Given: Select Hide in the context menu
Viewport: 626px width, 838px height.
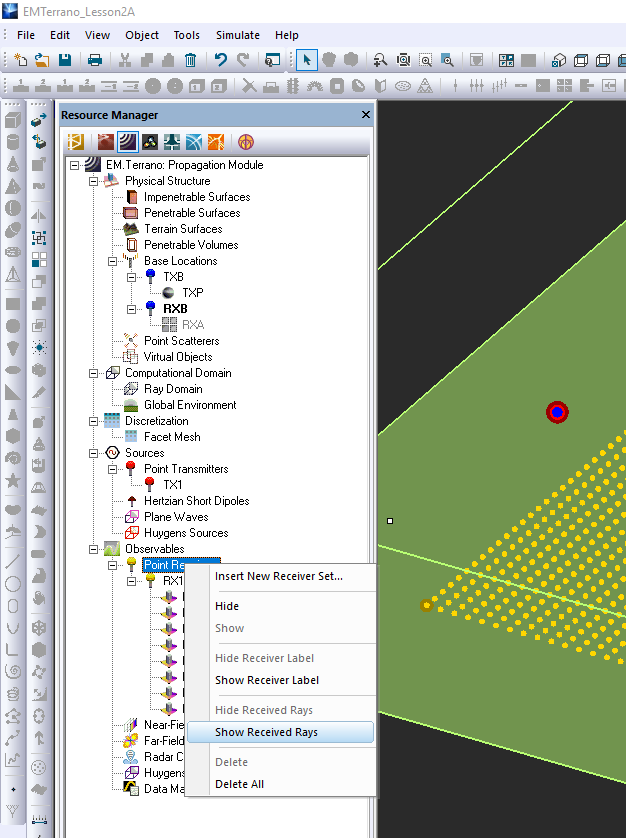Looking at the screenshot, I should [227, 606].
